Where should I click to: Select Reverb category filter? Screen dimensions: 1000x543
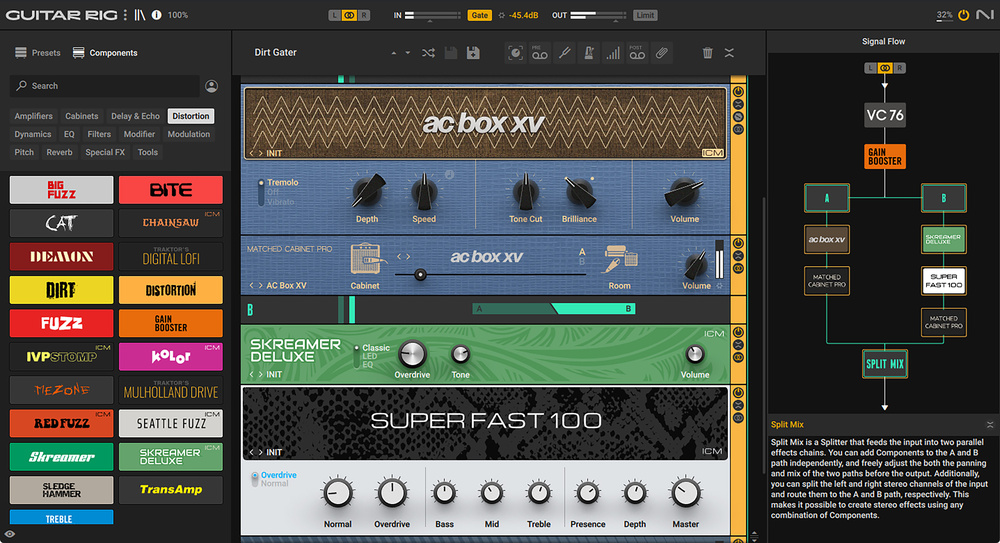coord(59,152)
